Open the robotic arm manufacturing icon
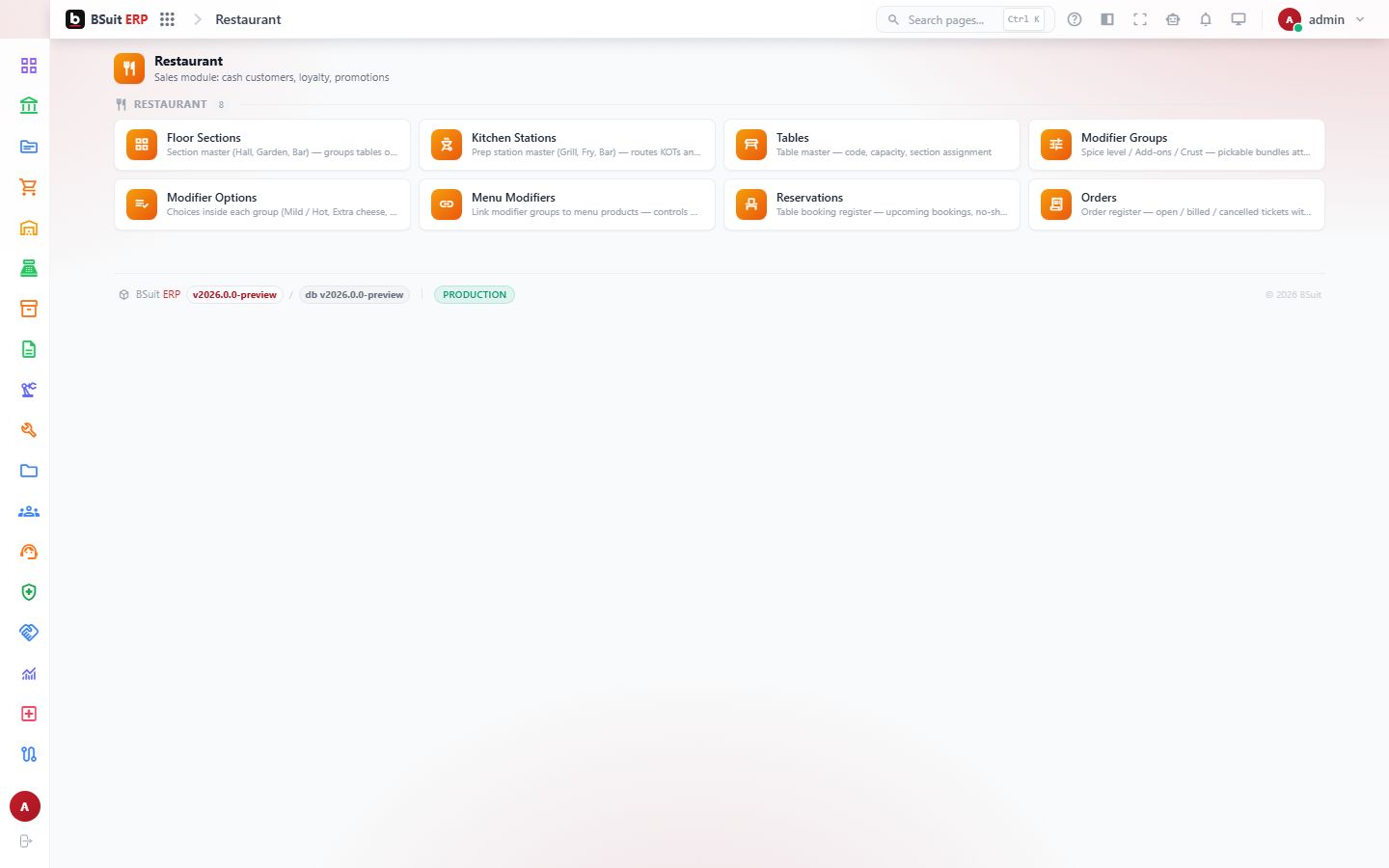Image resolution: width=1389 pixels, height=868 pixels. (29, 390)
